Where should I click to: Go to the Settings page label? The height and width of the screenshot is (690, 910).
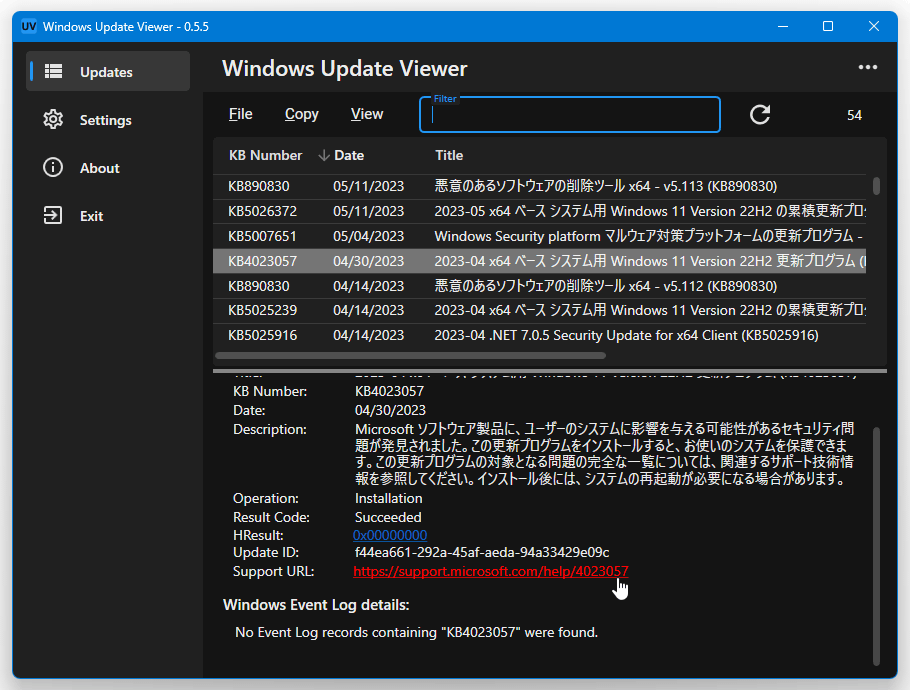pyautogui.click(x=106, y=120)
